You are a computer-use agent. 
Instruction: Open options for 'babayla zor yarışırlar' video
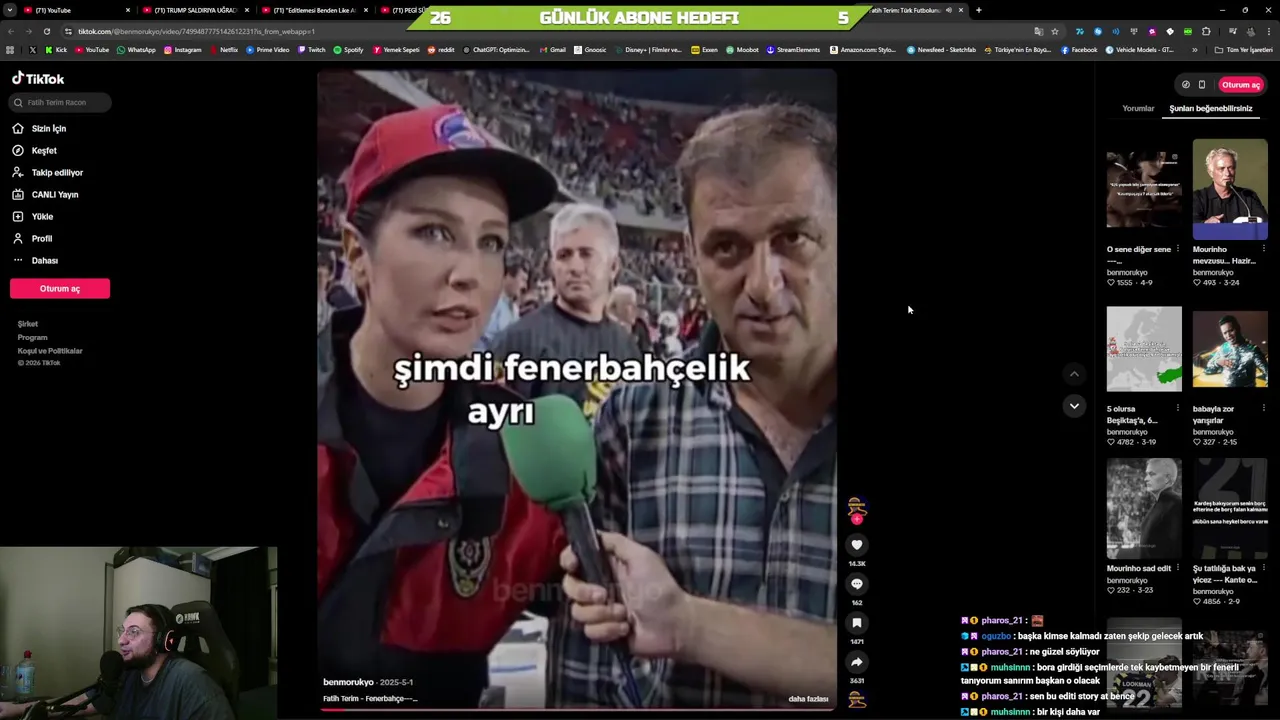point(1263,408)
